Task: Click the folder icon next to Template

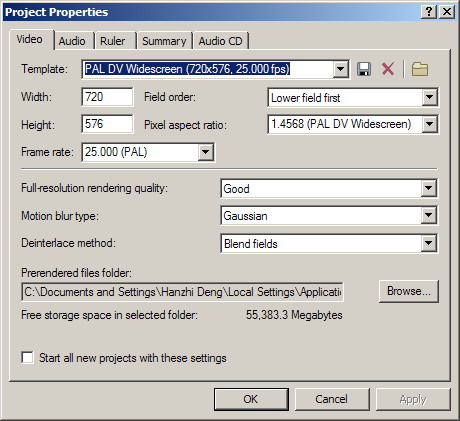Action: (x=420, y=69)
